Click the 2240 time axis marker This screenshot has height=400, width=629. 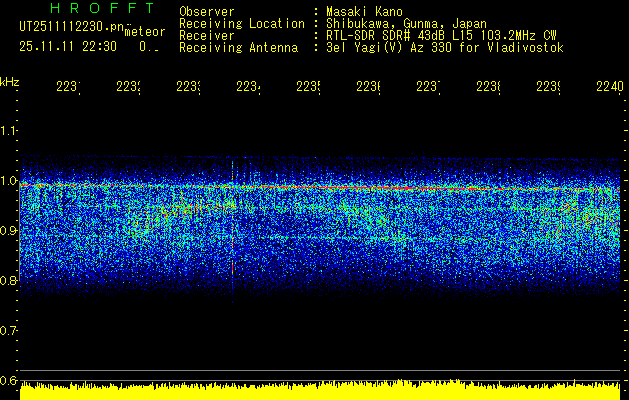coord(610,87)
